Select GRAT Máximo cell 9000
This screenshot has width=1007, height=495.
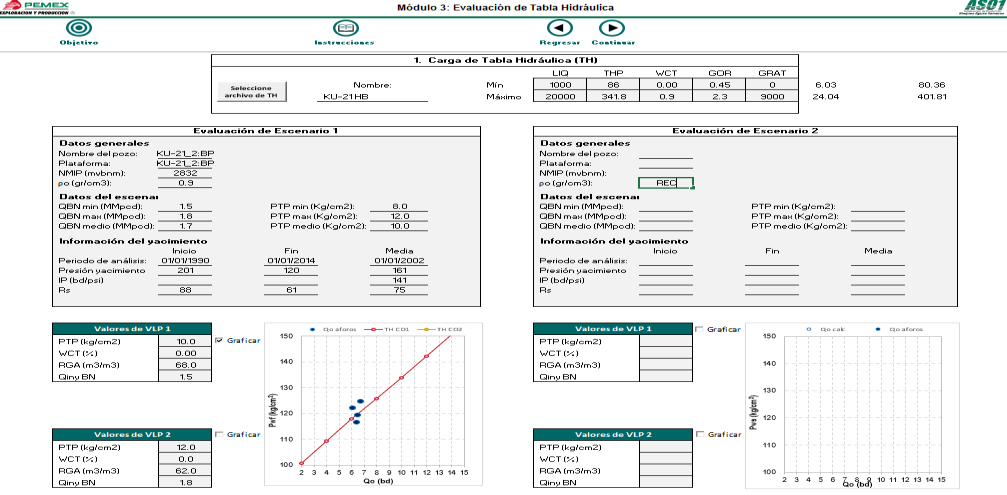[x=771, y=97]
